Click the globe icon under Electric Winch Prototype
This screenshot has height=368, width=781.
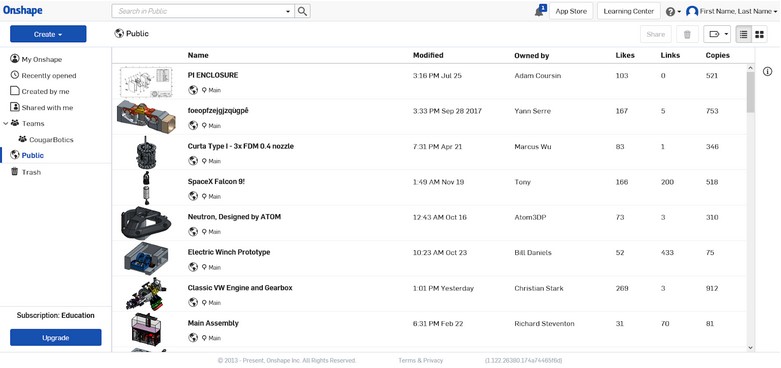point(193,267)
